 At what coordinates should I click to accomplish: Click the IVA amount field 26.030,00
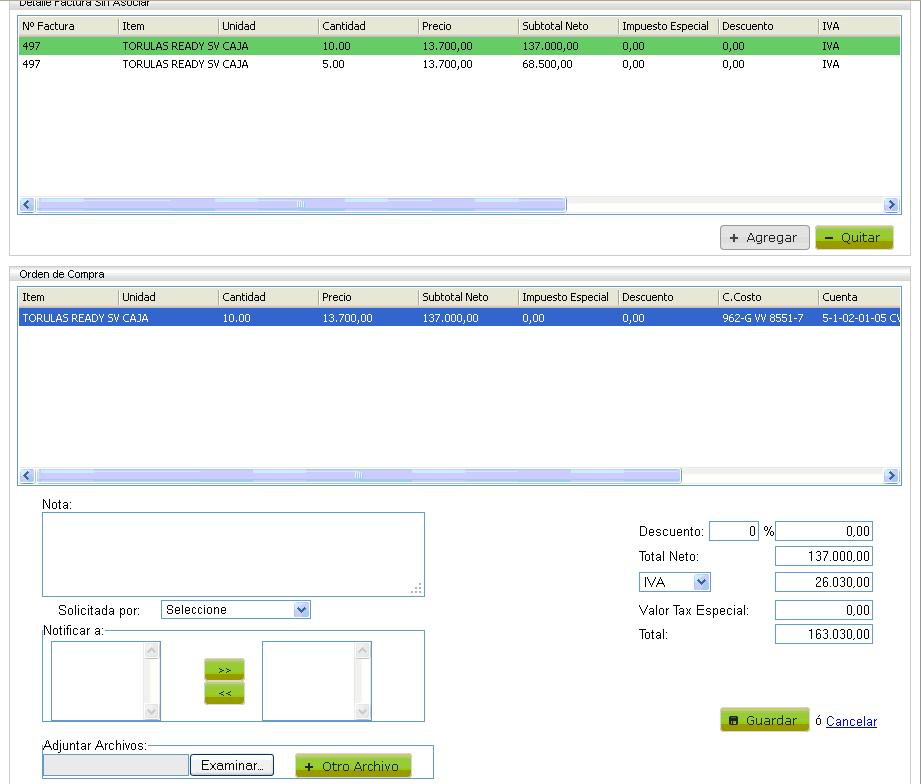[x=823, y=582]
